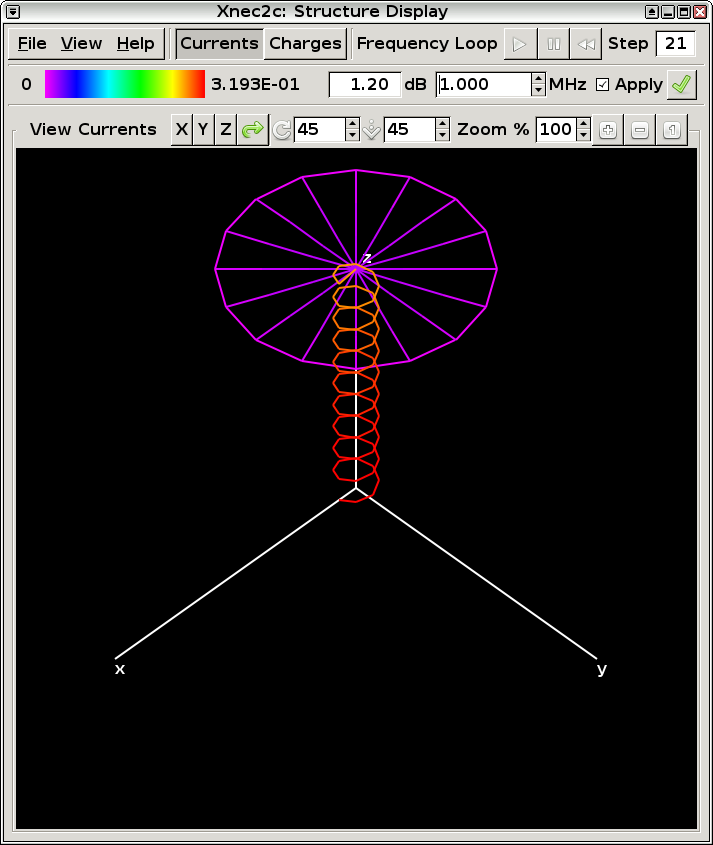
Task: Increase first rotation angle with up arrow
Action: (352, 124)
